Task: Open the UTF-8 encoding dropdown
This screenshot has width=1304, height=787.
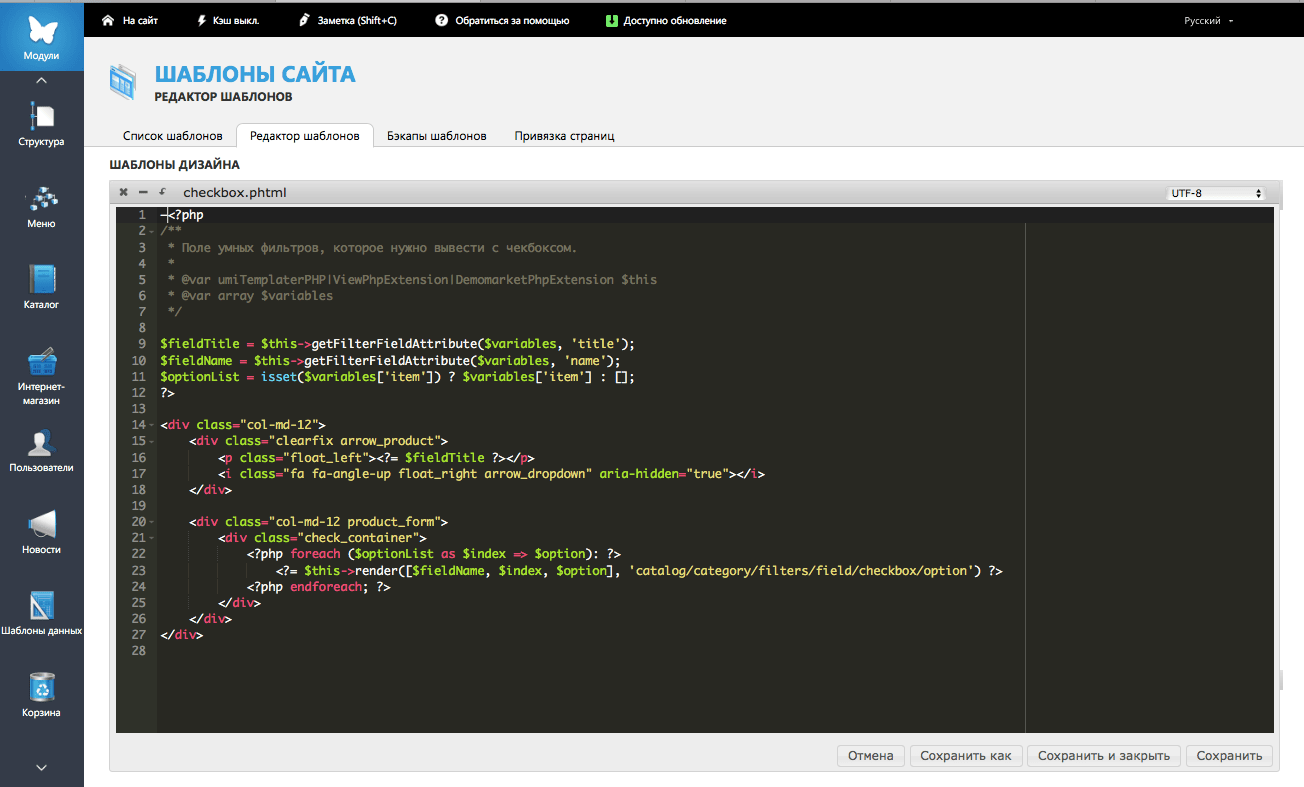Action: click(x=1216, y=193)
